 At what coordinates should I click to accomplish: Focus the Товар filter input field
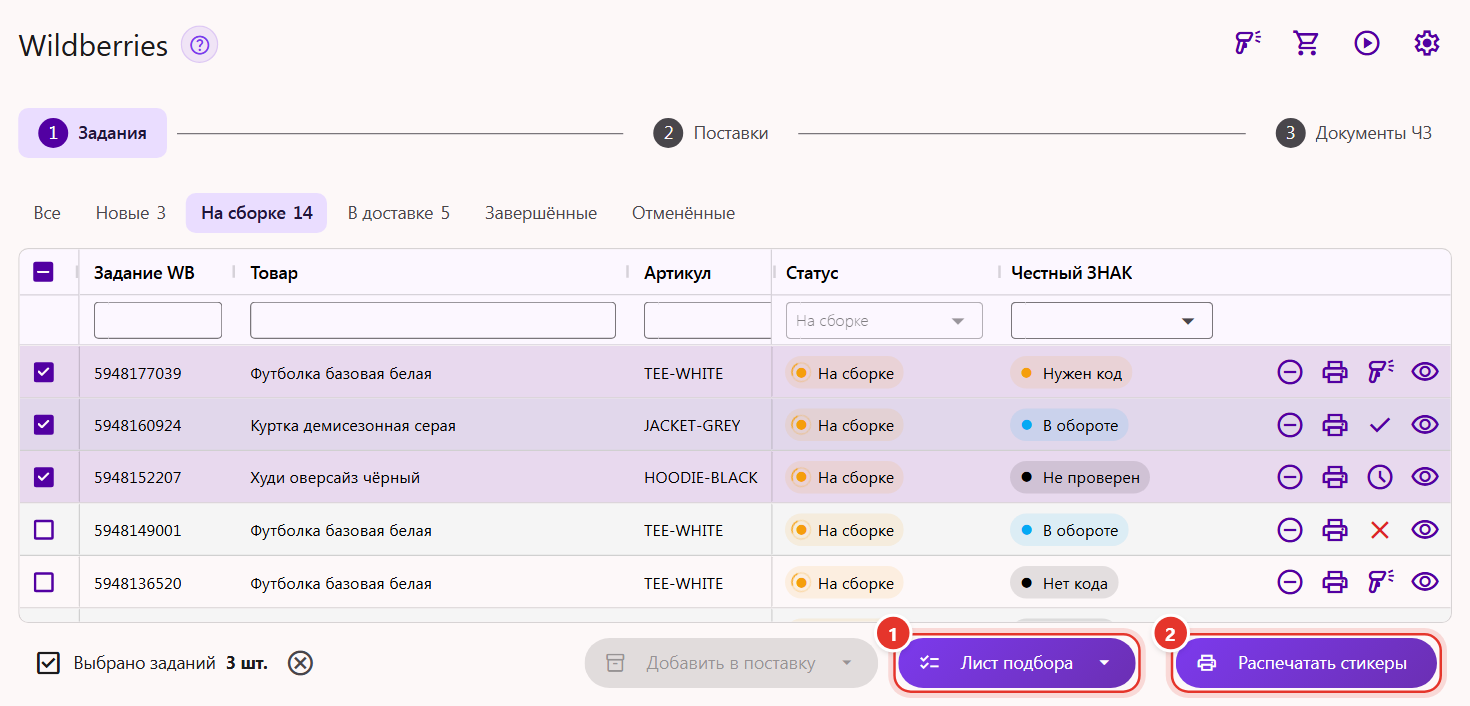433,321
